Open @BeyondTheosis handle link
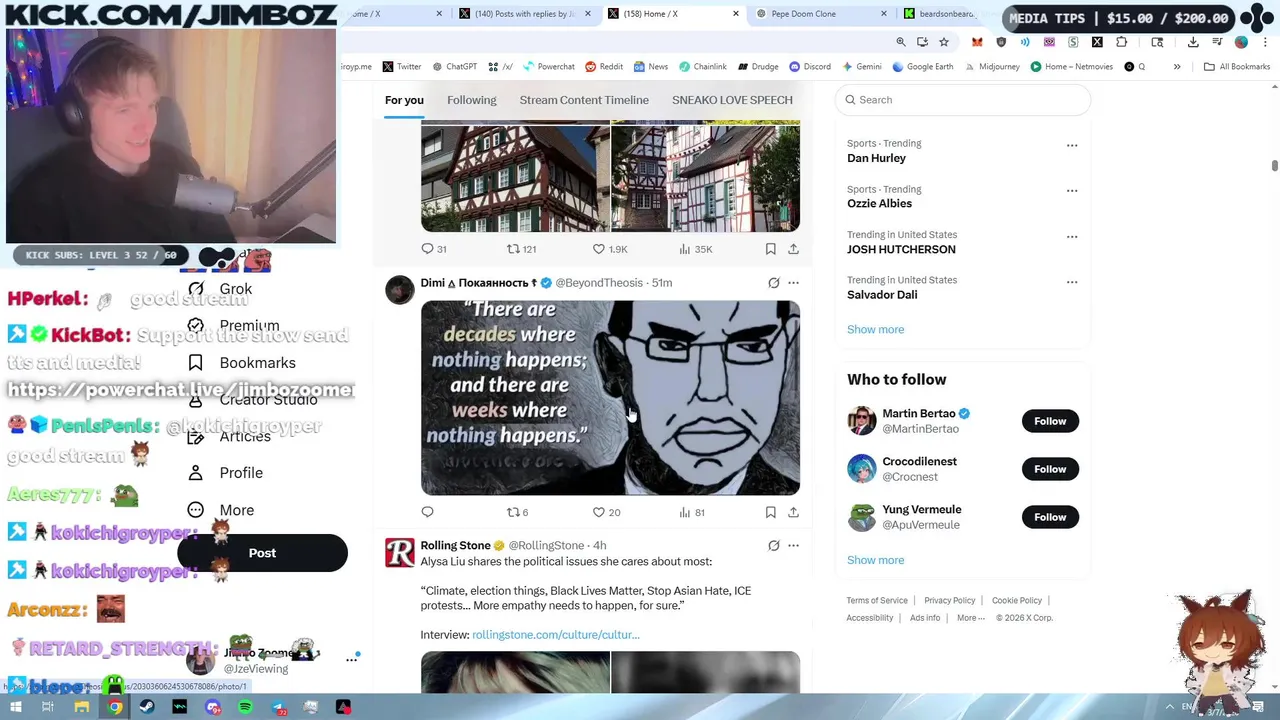 pos(599,283)
